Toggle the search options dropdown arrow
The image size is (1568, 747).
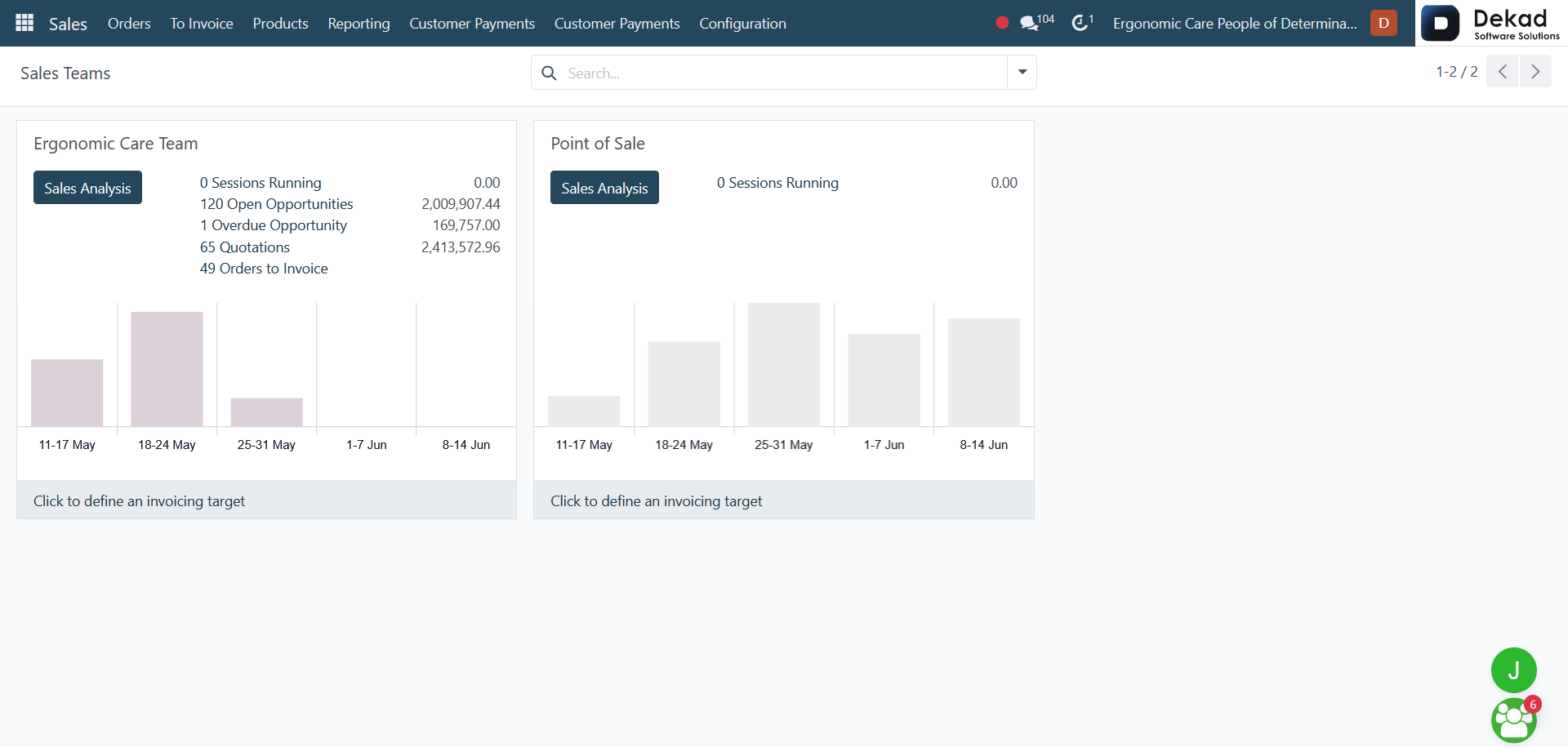1022,73
